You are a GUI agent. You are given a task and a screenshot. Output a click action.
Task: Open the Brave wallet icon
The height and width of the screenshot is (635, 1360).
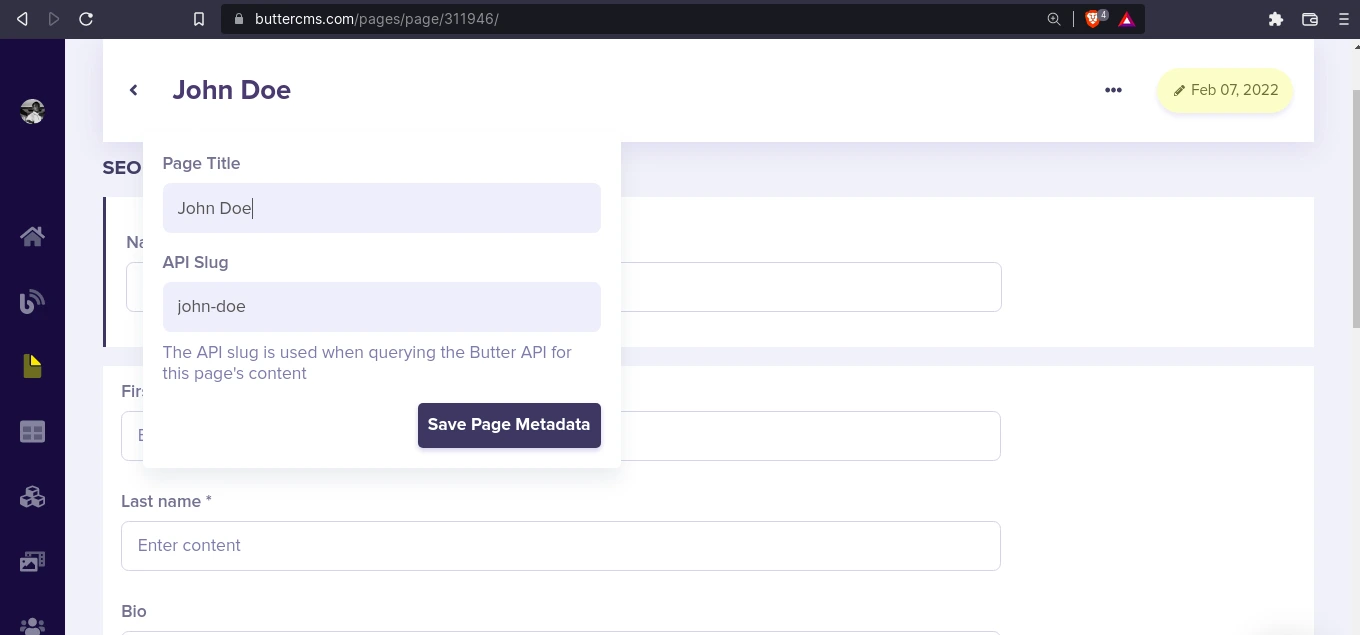click(1310, 19)
